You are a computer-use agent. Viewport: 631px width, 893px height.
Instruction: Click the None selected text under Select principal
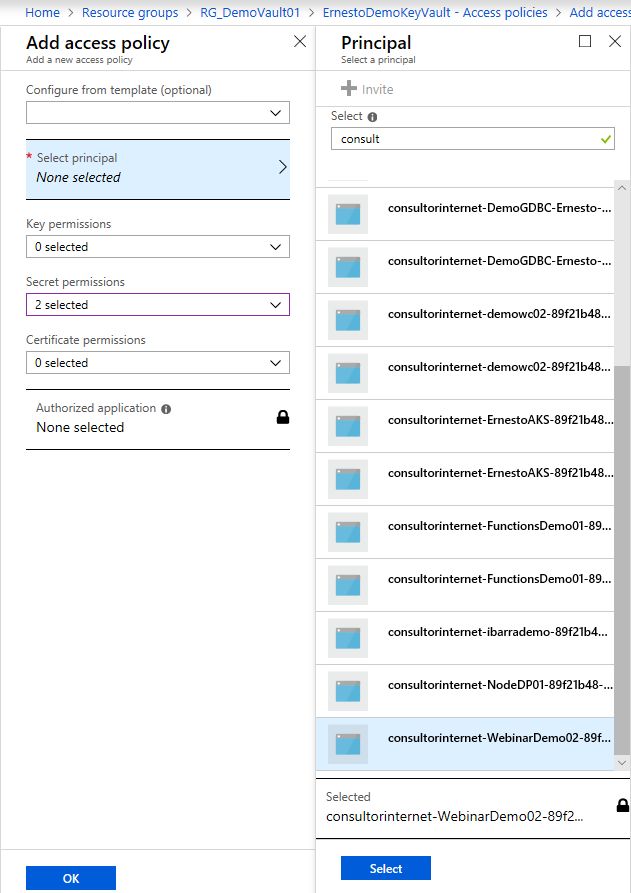(79, 177)
